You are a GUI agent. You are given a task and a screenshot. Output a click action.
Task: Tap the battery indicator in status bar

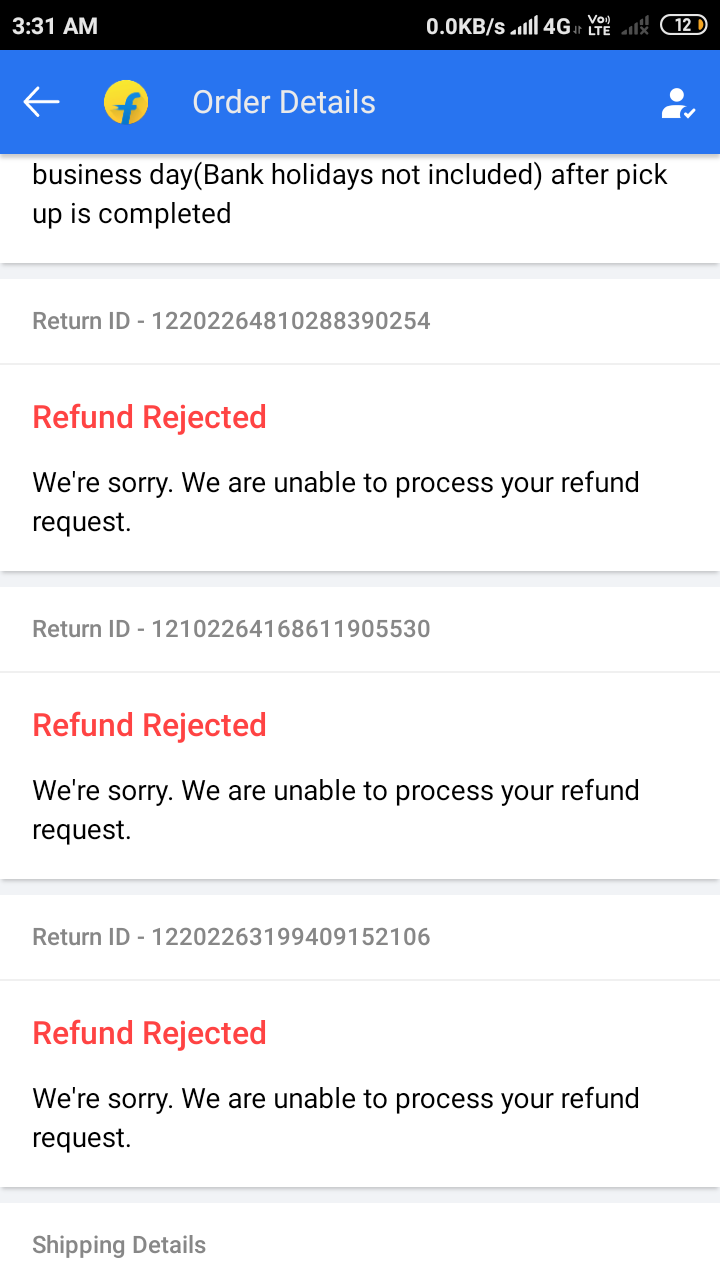tap(683, 26)
